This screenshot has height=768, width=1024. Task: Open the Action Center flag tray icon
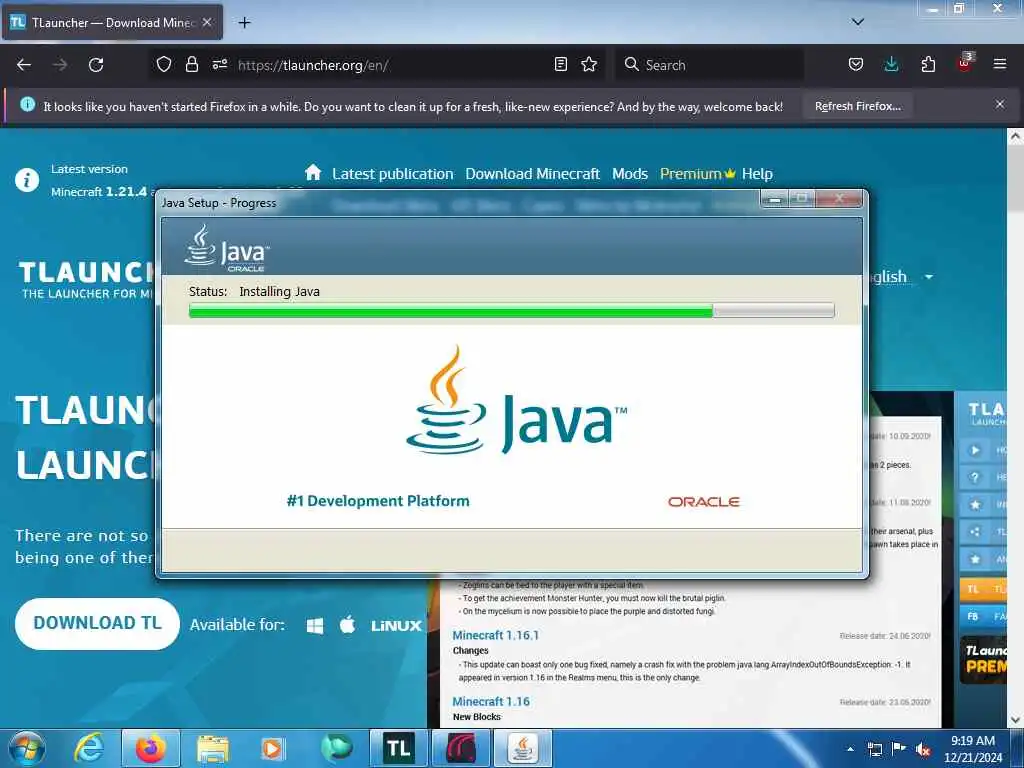tap(899, 748)
